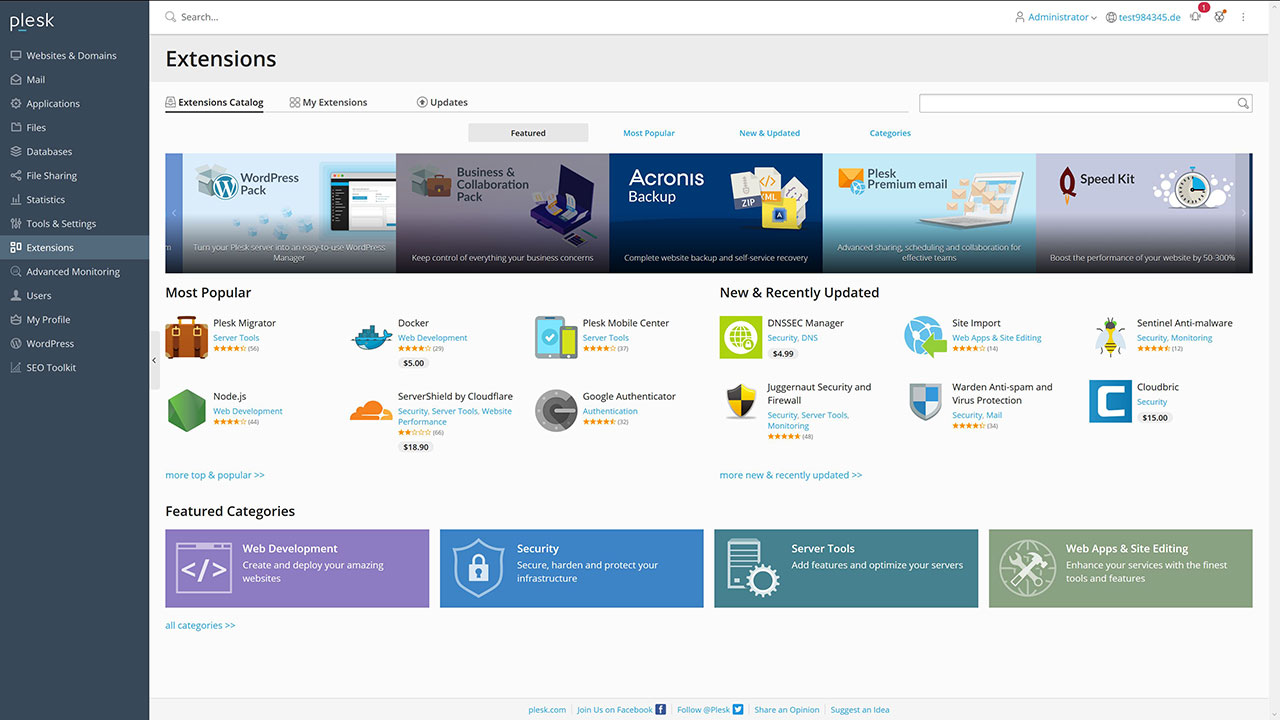Click the plesk.com footer link

(x=547, y=710)
